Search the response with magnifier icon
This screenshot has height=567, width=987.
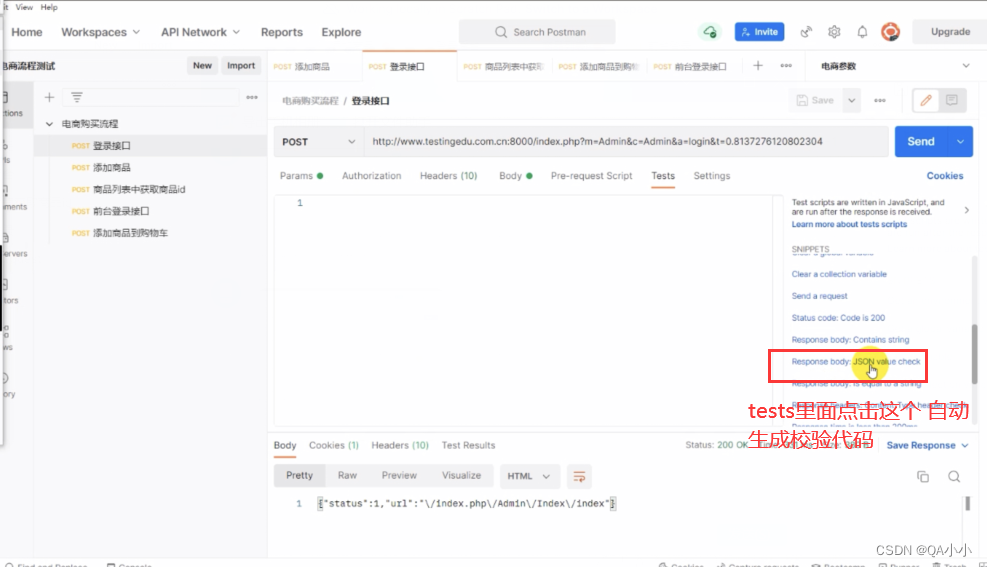954,476
